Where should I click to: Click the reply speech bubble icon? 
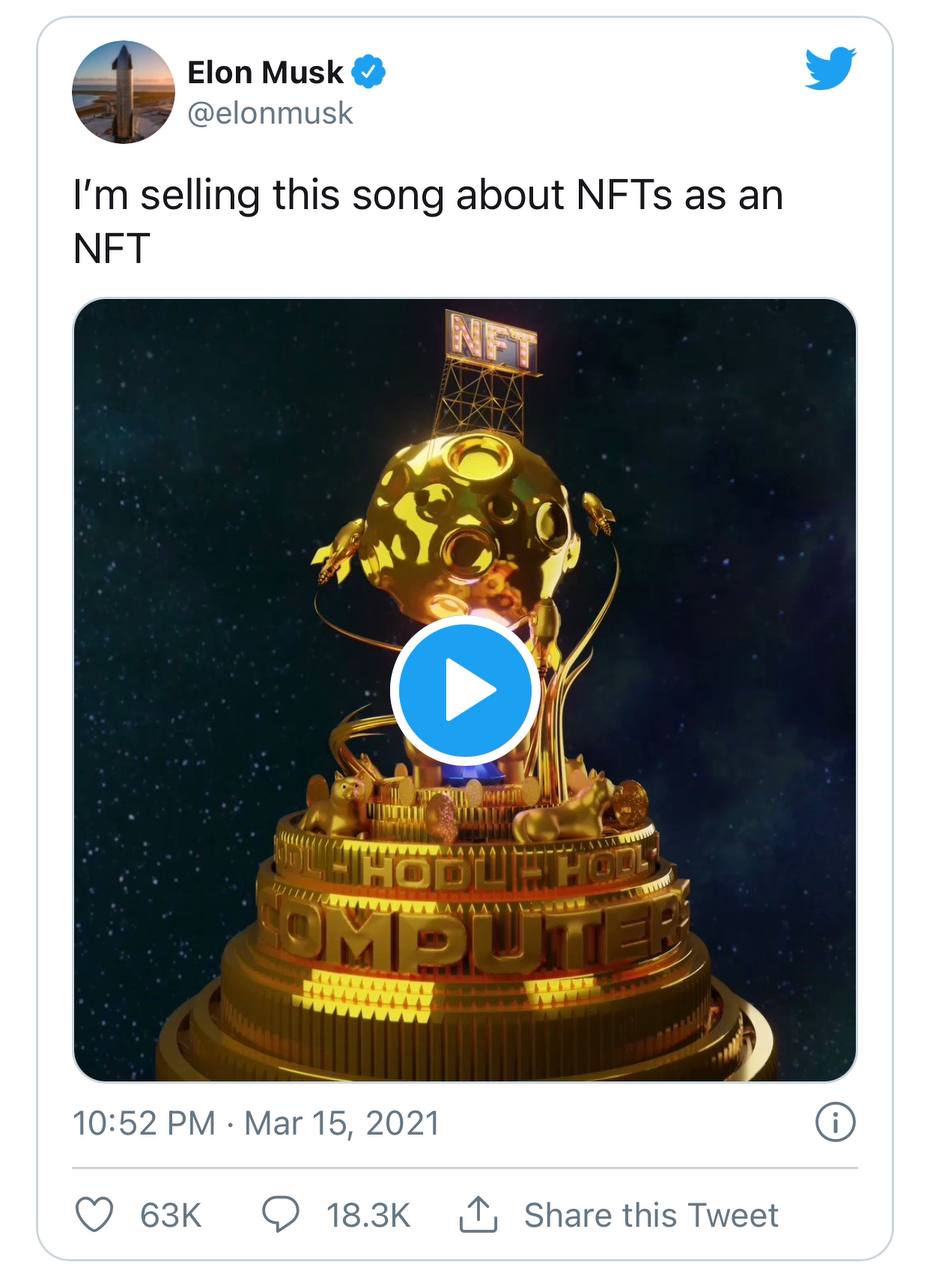coord(280,1215)
